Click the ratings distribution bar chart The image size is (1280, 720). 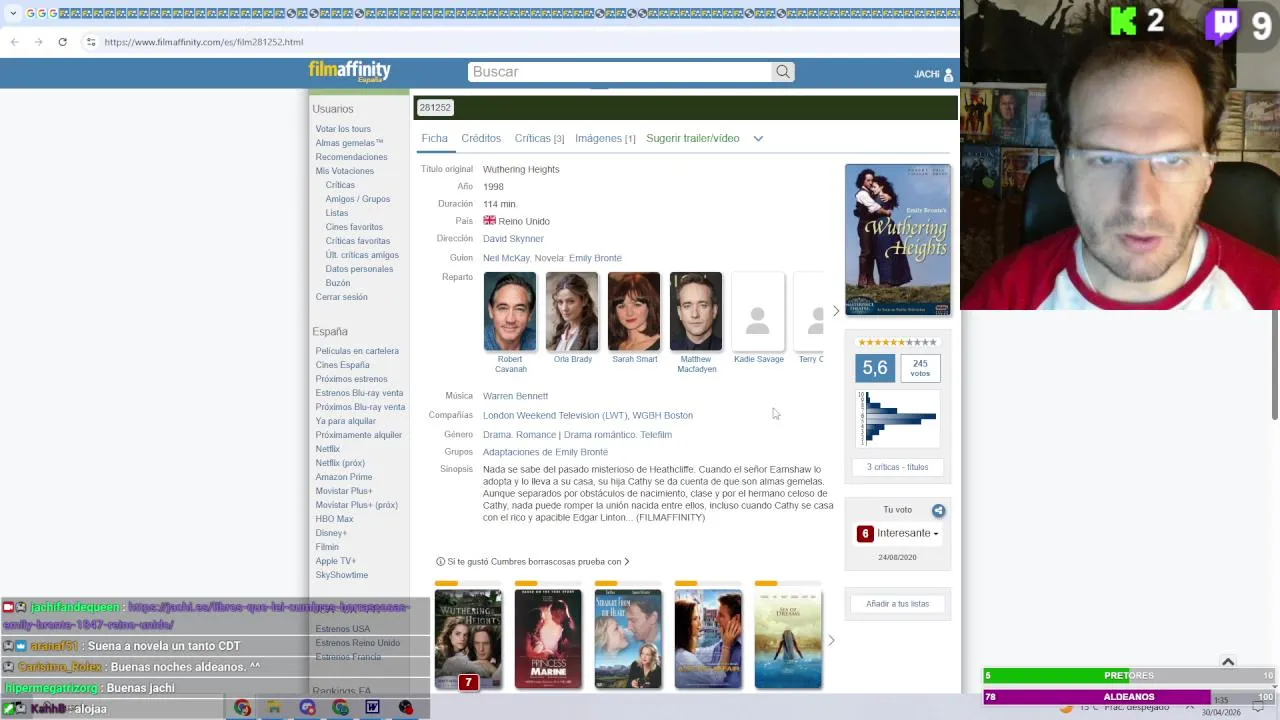(898, 418)
